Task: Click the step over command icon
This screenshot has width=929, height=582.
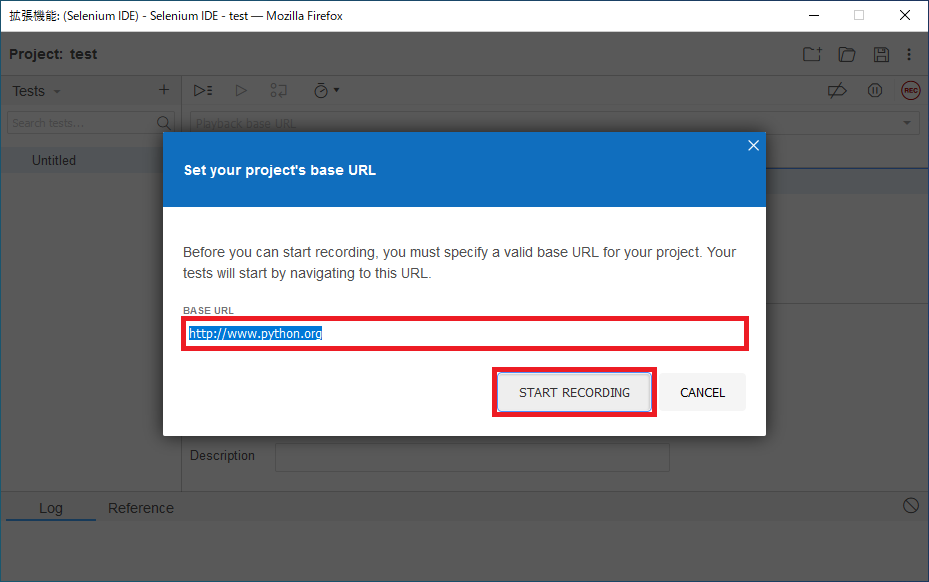Action: point(278,91)
